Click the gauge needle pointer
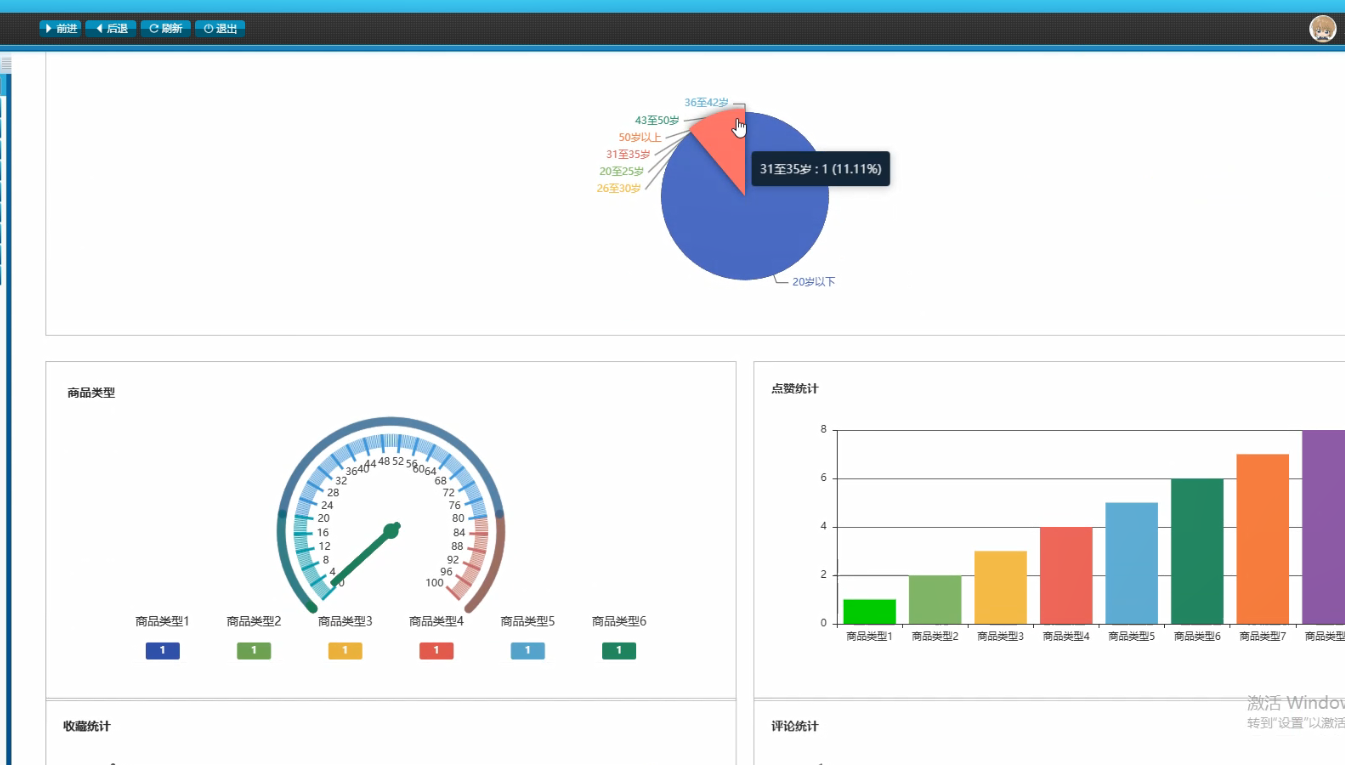This screenshot has height=765, width=1345. pos(366,556)
